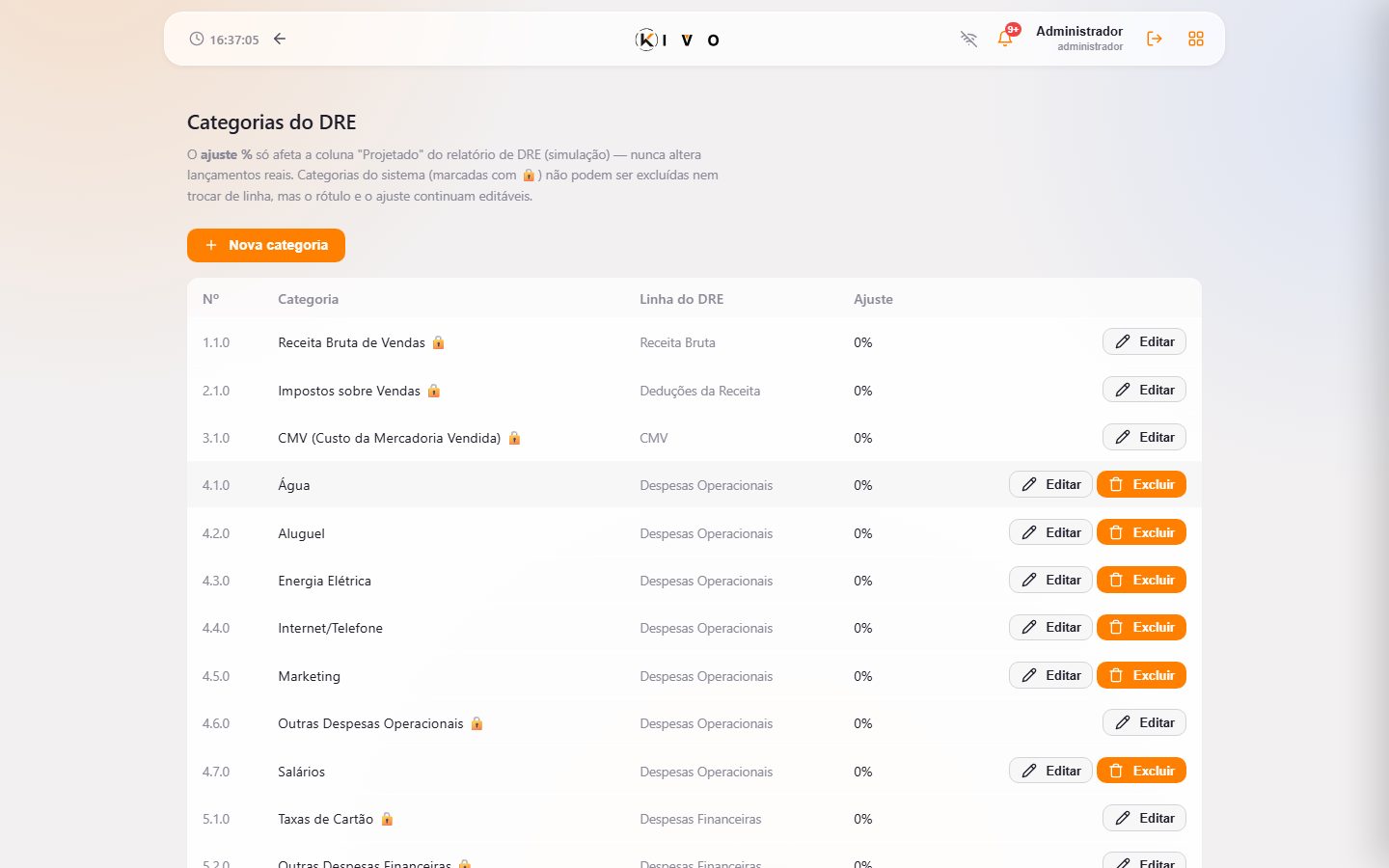Screen dimensions: 1389x868
Task: Click the offline wifi status icon
Action: 968,39
